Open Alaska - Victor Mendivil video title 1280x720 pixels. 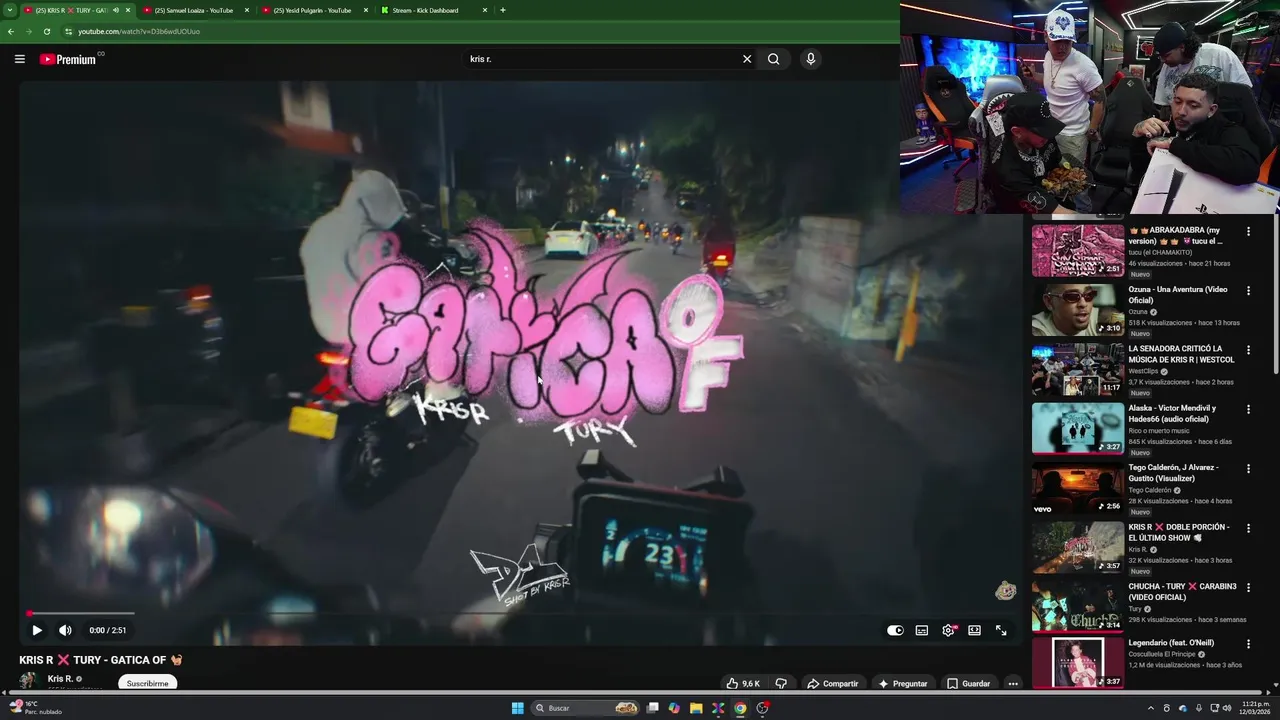tap(1172, 413)
